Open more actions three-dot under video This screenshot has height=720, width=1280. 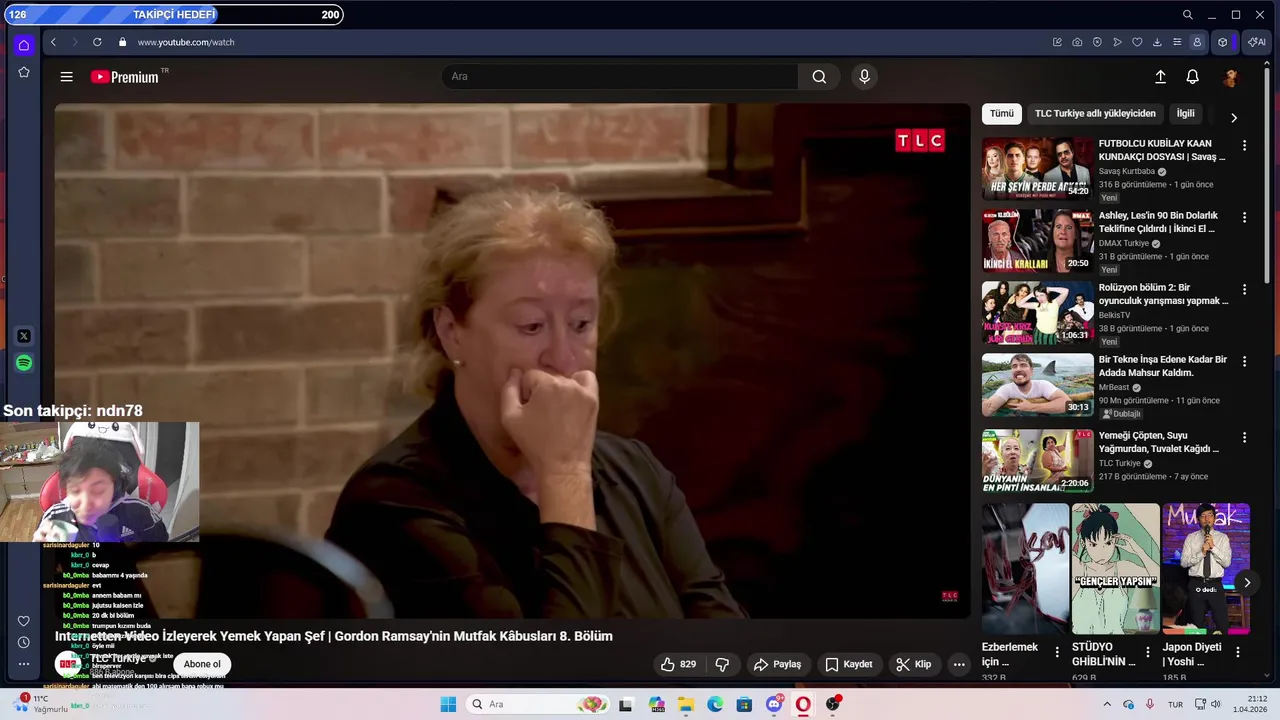pos(958,664)
